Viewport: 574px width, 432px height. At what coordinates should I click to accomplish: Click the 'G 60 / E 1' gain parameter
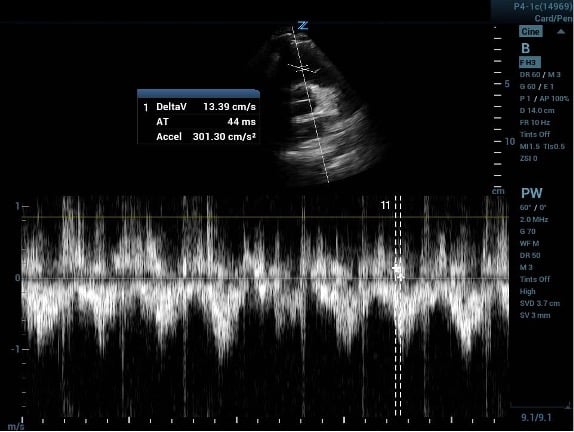pyautogui.click(x=537, y=87)
